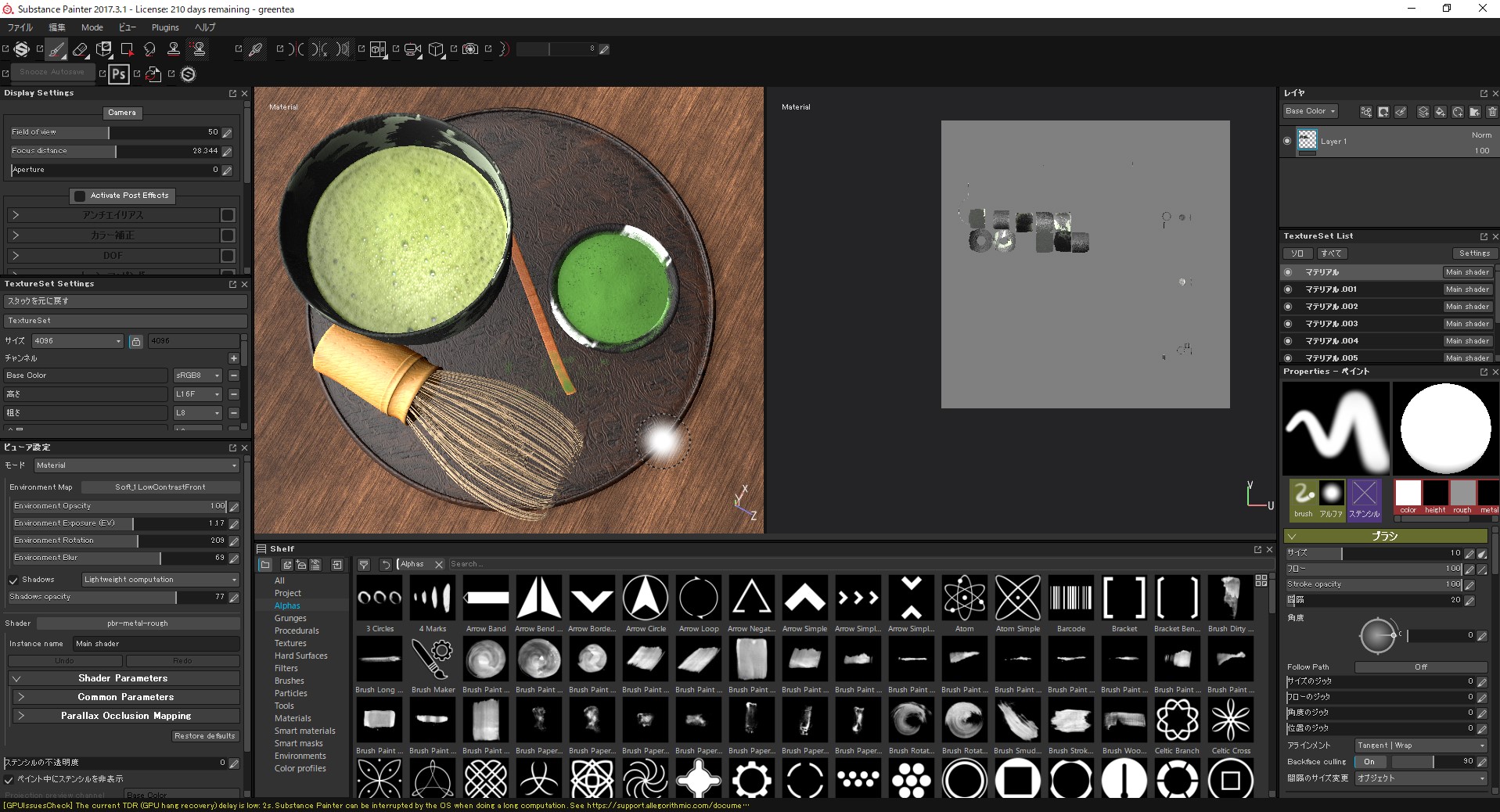Screen dimensions: 1500x812
Task: Open the Mode menu
Action: click(92, 27)
